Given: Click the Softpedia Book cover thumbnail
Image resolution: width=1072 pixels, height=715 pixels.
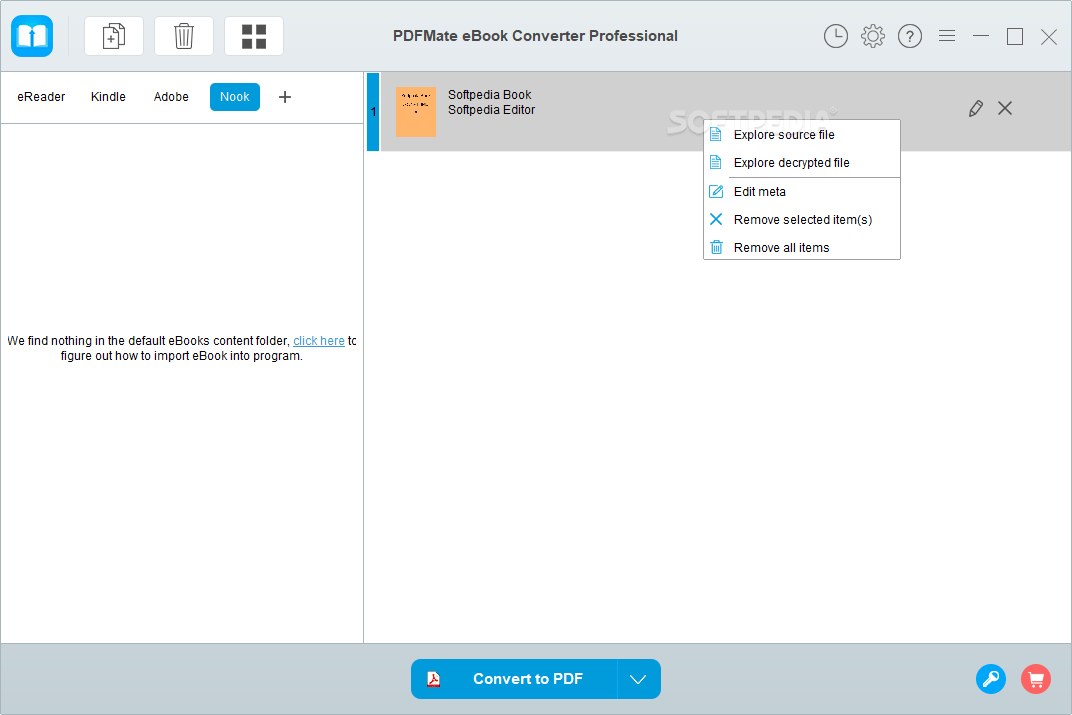Looking at the screenshot, I should click(x=416, y=112).
